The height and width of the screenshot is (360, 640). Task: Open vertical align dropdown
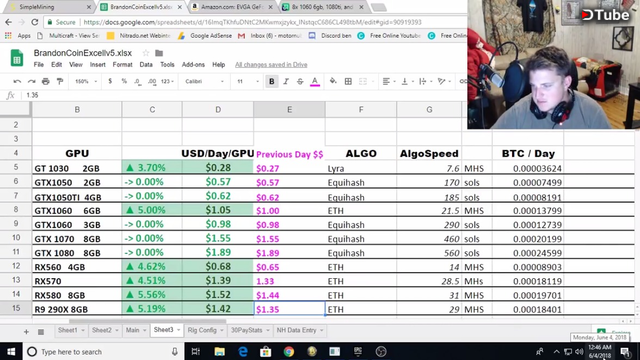(x=407, y=82)
